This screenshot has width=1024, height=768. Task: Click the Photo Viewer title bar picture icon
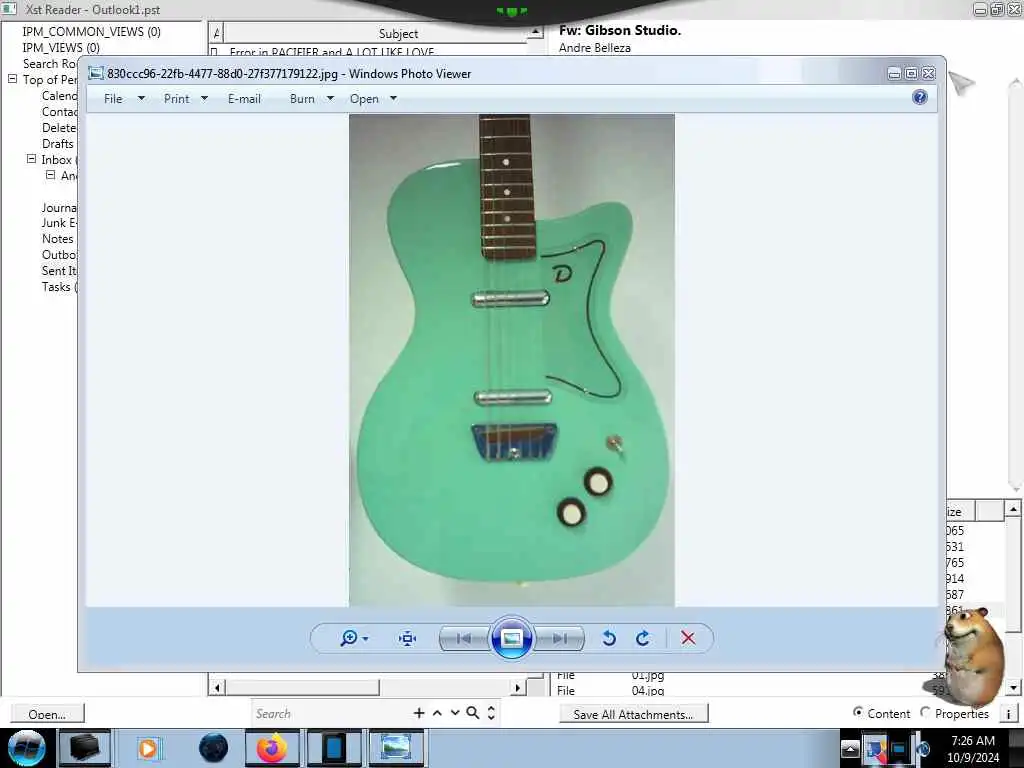[x=95, y=73]
